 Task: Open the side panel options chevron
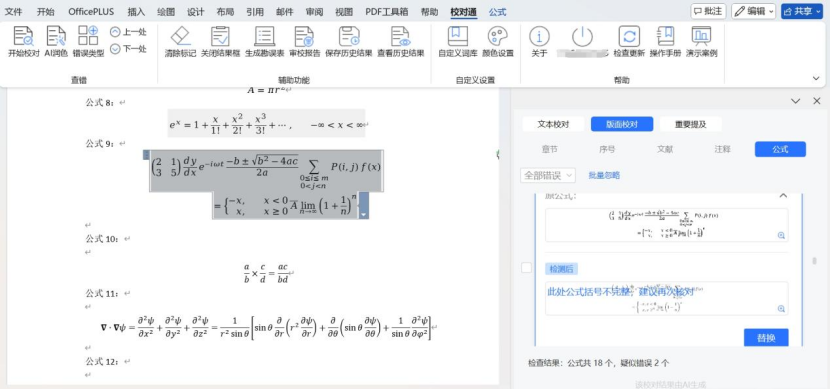click(x=795, y=101)
